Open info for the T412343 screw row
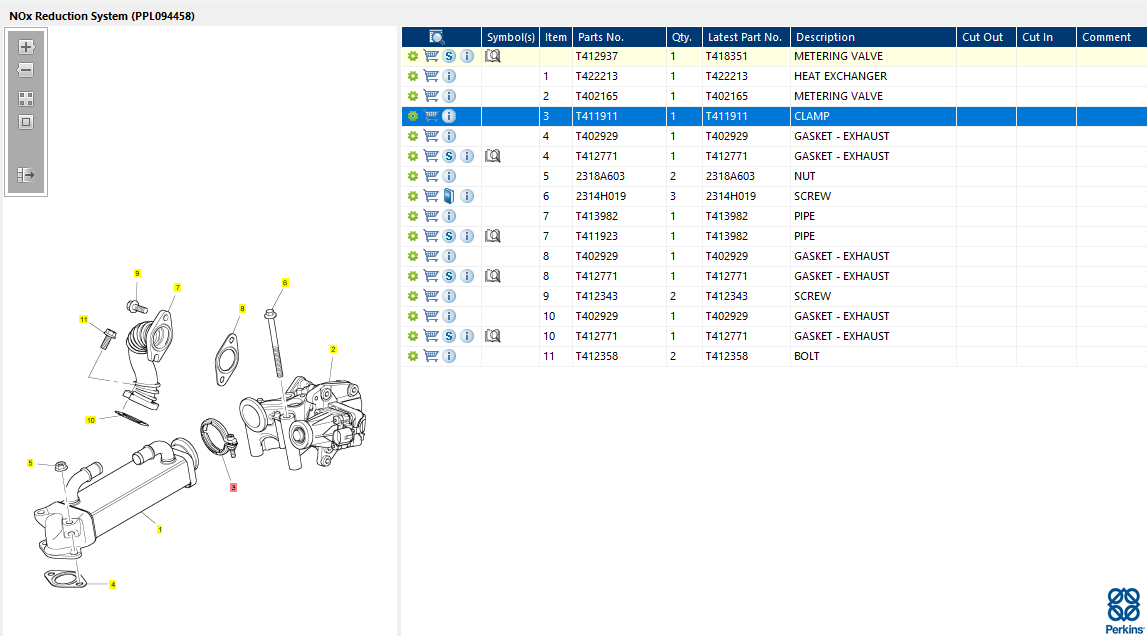Screen dimensions: 1147x636 pos(449,296)
